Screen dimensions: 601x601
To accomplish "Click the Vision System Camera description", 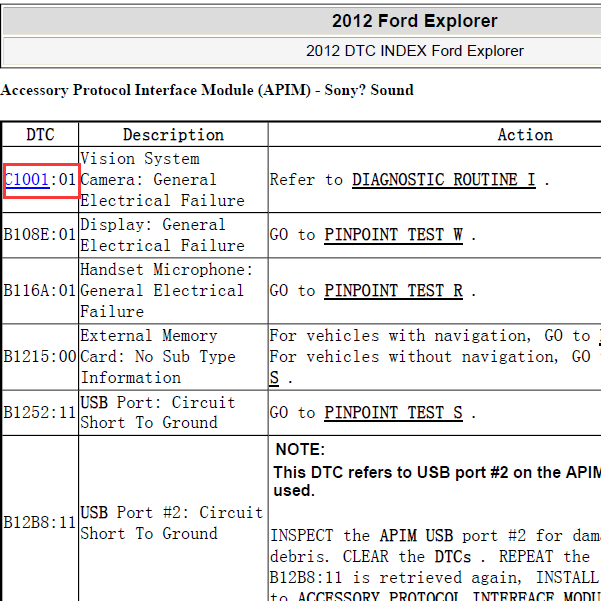I will click(163, 179).
